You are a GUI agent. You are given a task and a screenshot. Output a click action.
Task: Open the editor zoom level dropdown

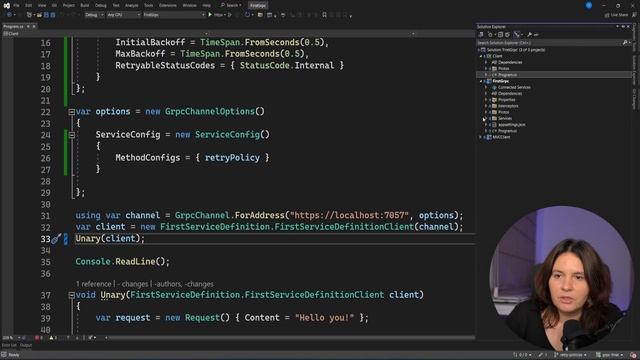(x=11, y=338)
